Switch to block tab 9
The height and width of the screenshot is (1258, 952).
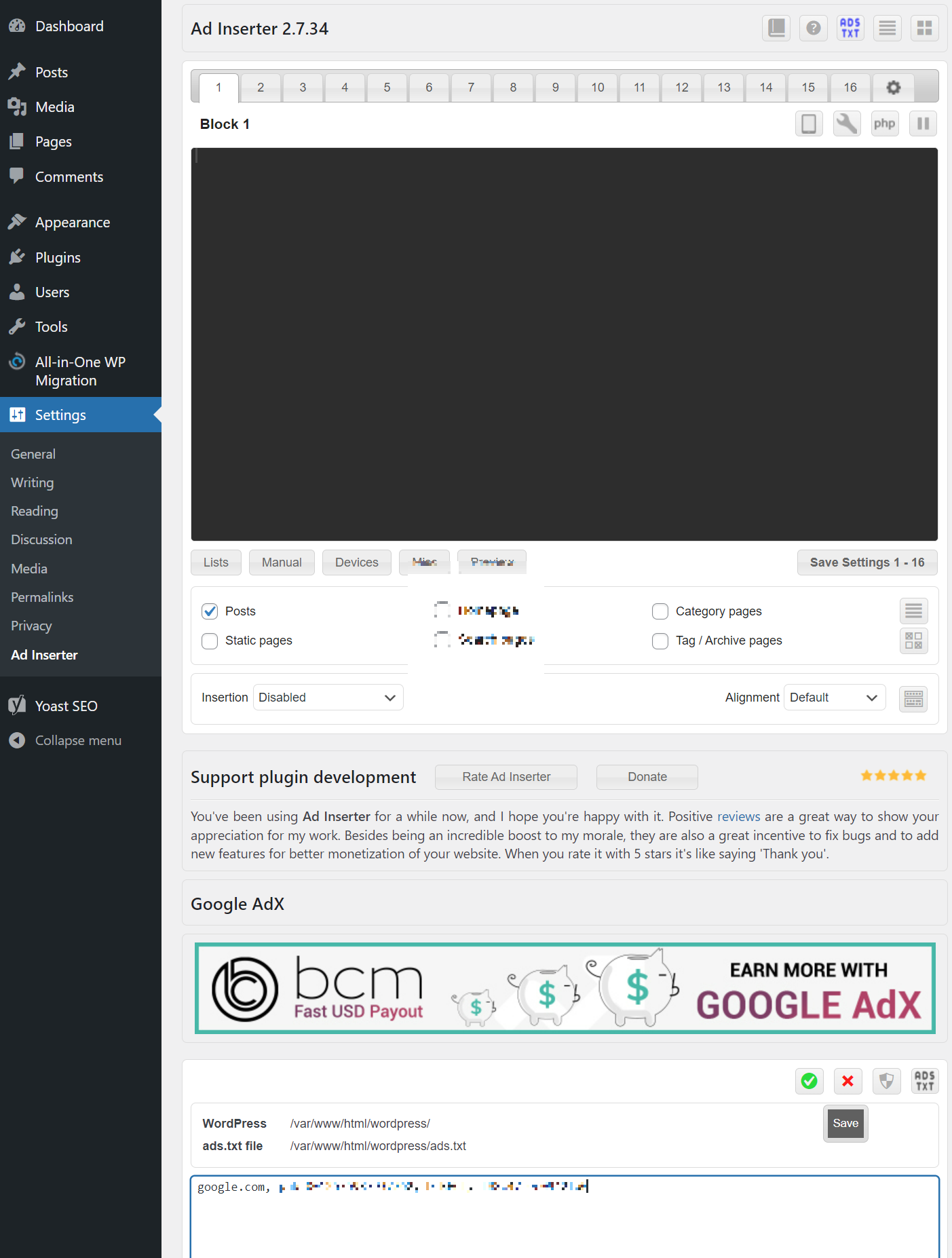(555, 88)
